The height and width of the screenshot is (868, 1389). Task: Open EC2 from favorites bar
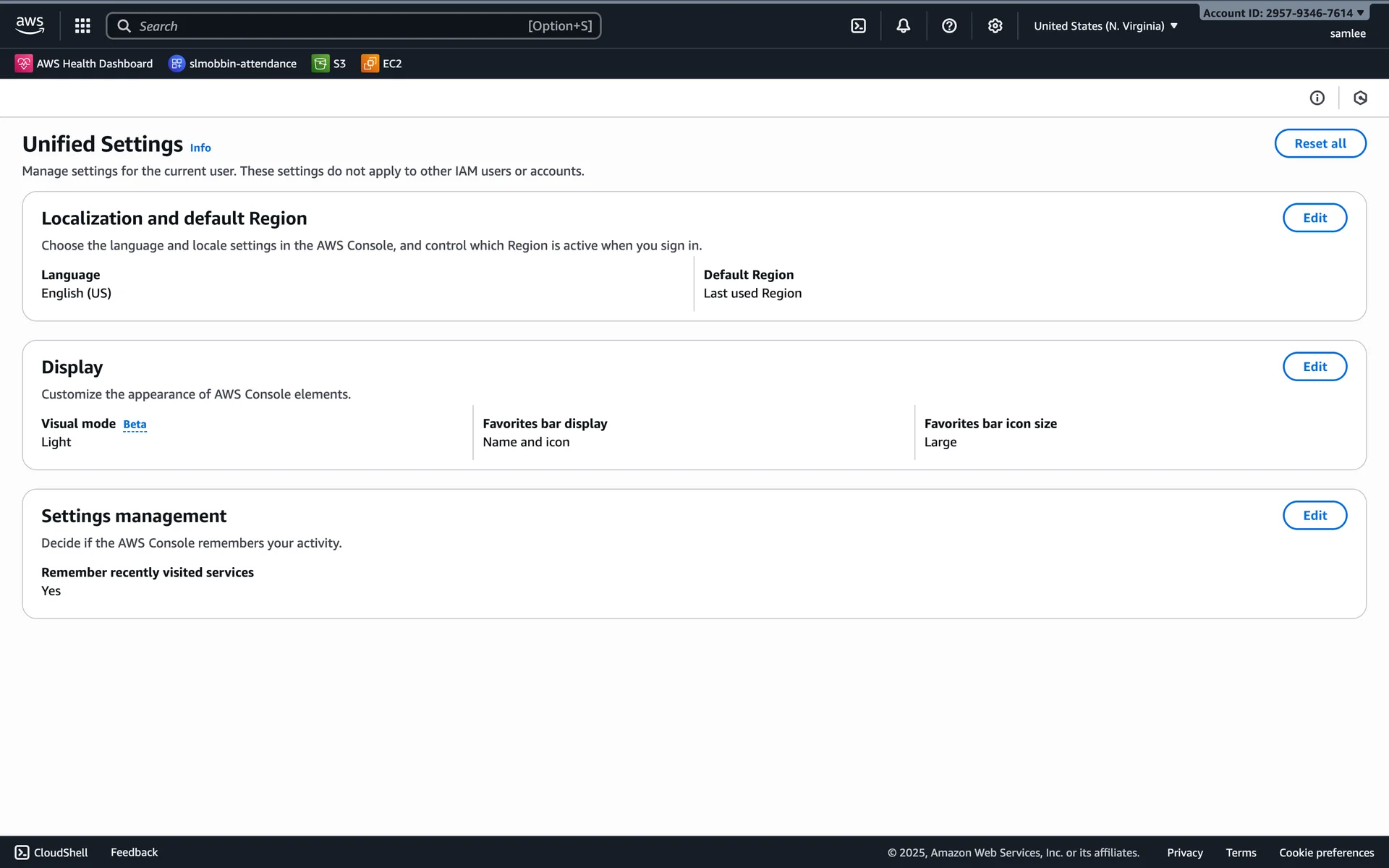tap(382, 64)
